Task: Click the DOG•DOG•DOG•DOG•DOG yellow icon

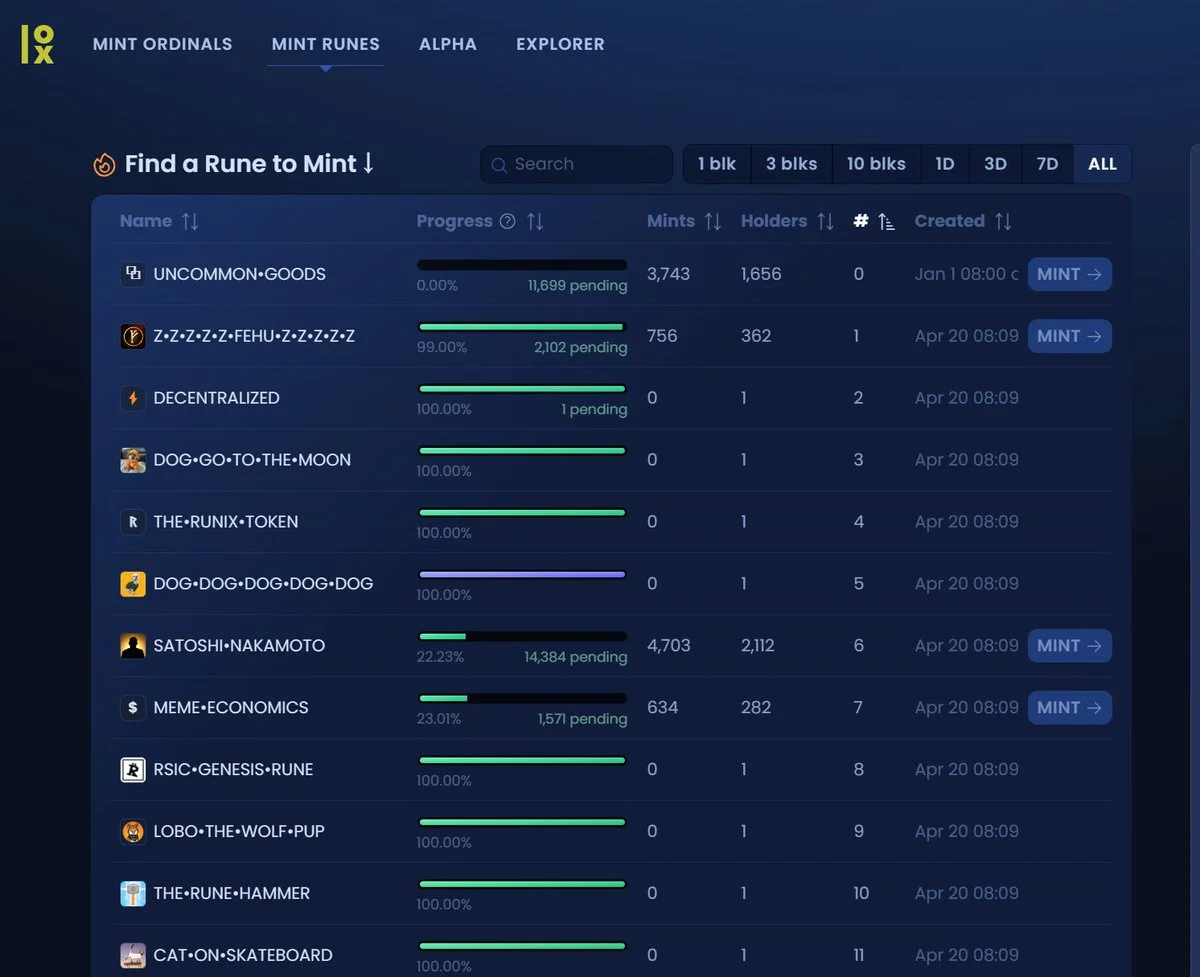Action: [133, 584]
